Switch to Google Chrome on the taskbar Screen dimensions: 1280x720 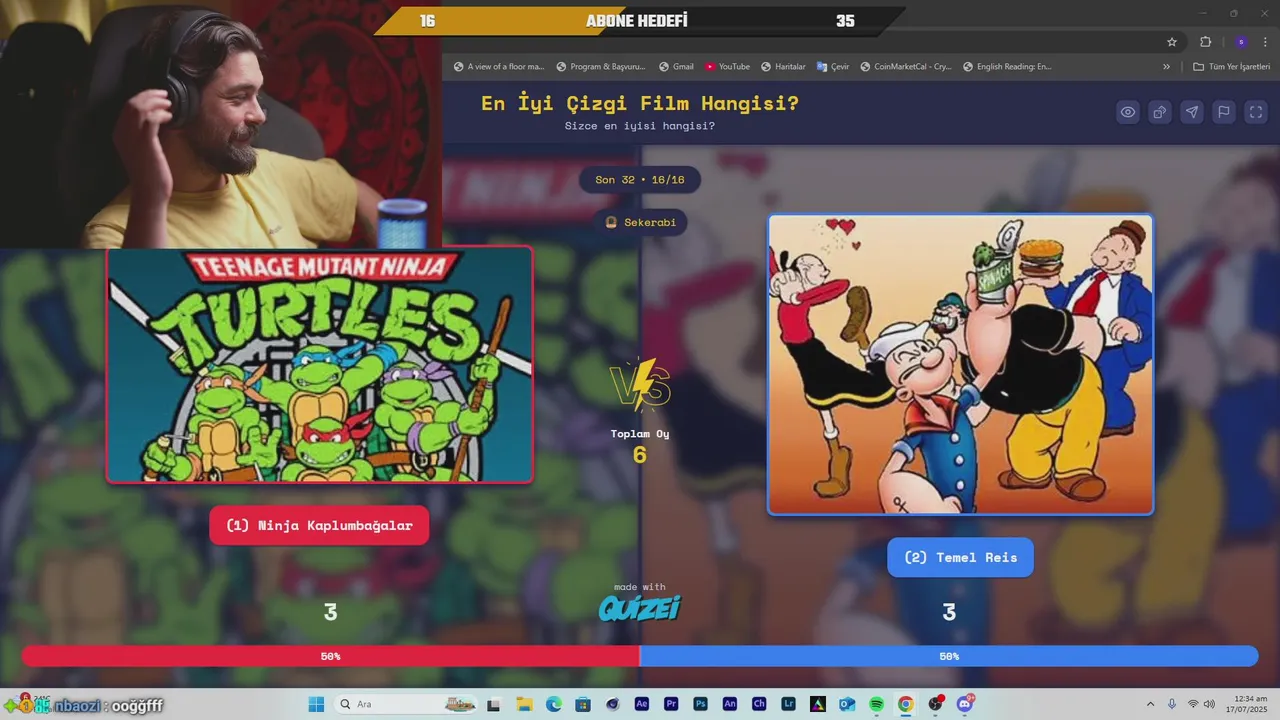pyautogui.click(x=905, y=704)
